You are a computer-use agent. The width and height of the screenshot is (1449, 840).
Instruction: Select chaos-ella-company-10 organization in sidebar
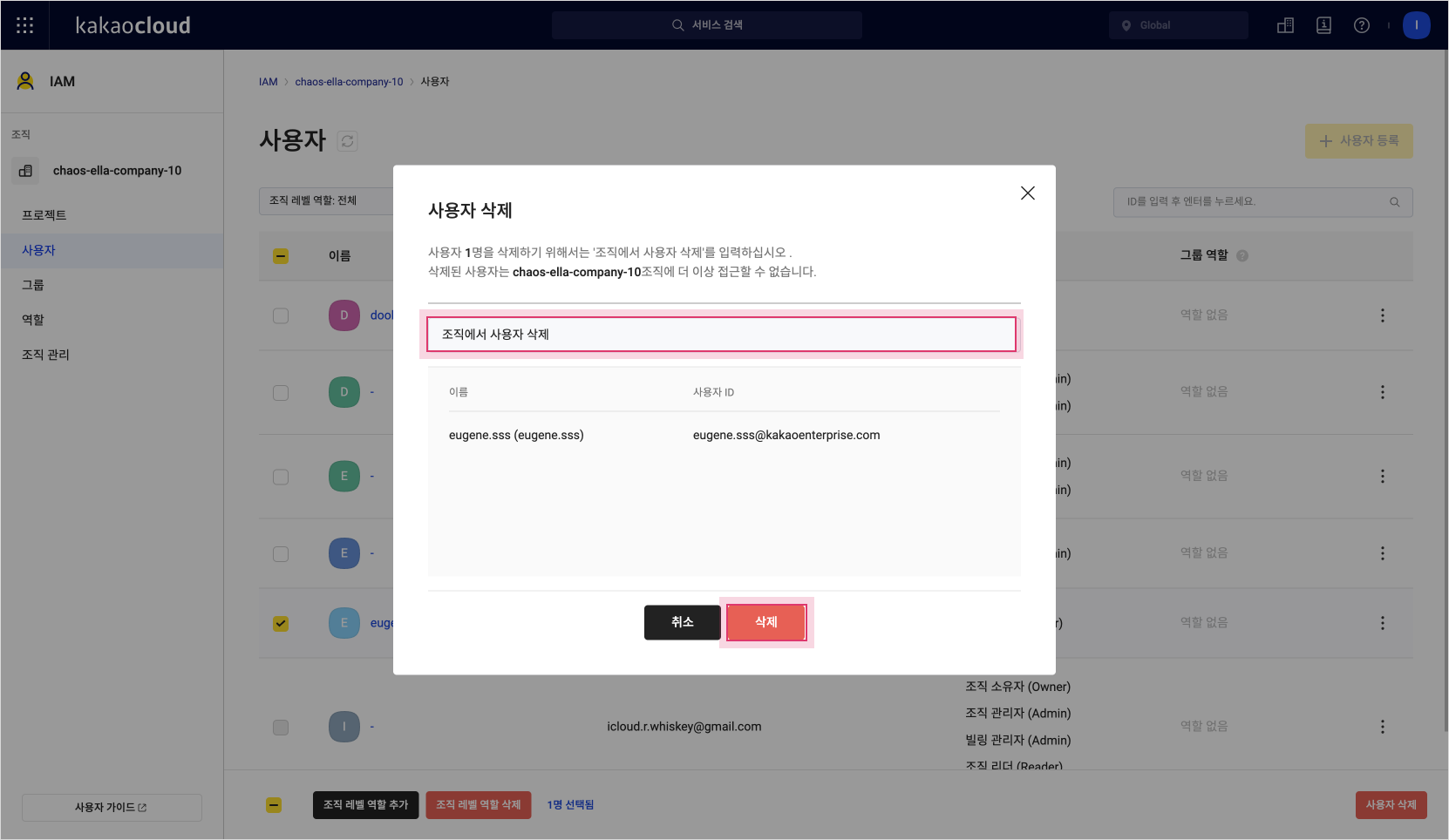[x=117, y=171]
